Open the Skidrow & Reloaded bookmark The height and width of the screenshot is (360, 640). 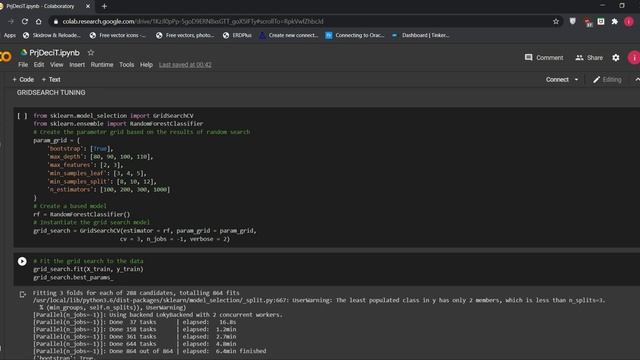click(52, 36)
